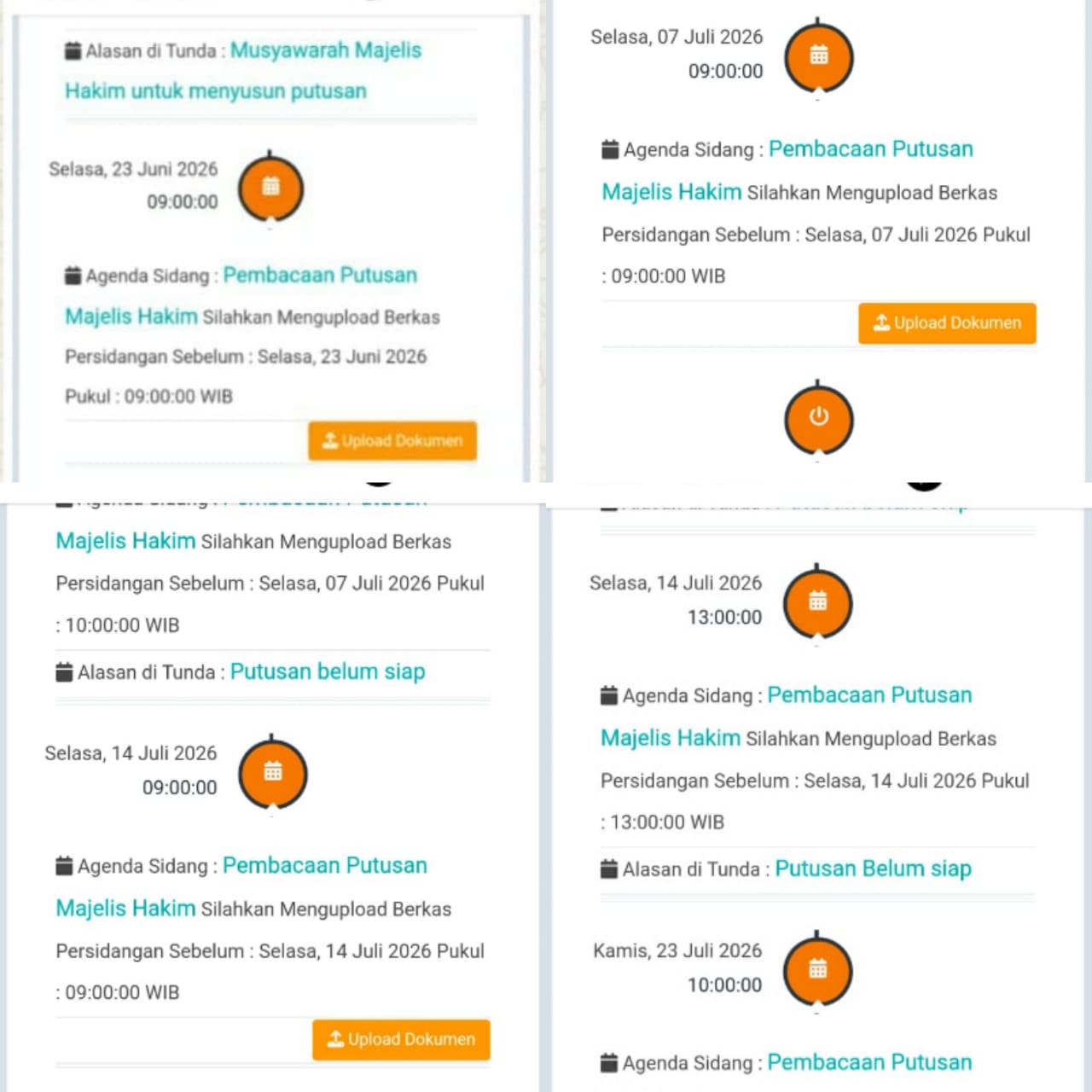
Task: Click the calendar circle beside 14 Juli 2026 09:00:00
Action: coord(272,773)
